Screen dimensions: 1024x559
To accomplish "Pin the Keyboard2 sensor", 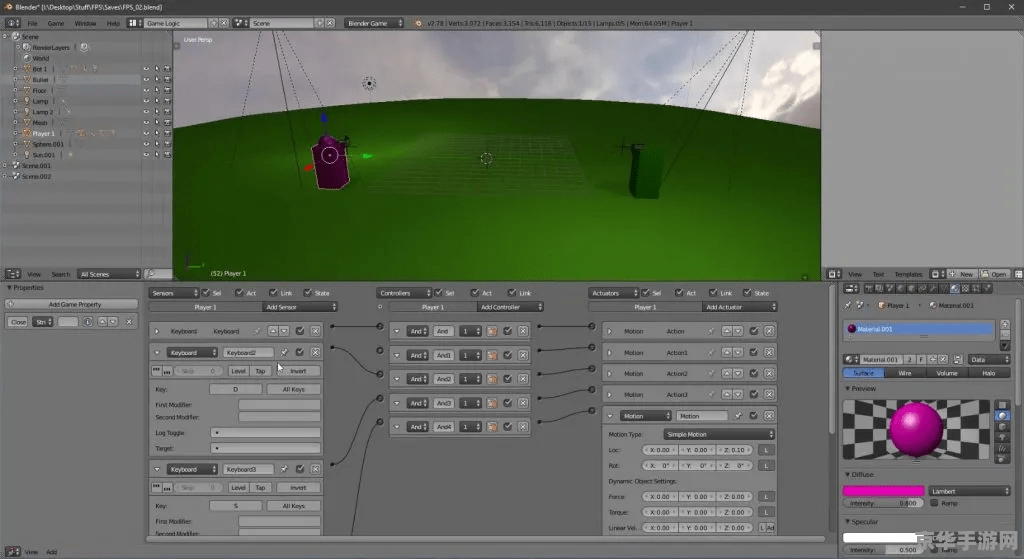I will [284, 353].
